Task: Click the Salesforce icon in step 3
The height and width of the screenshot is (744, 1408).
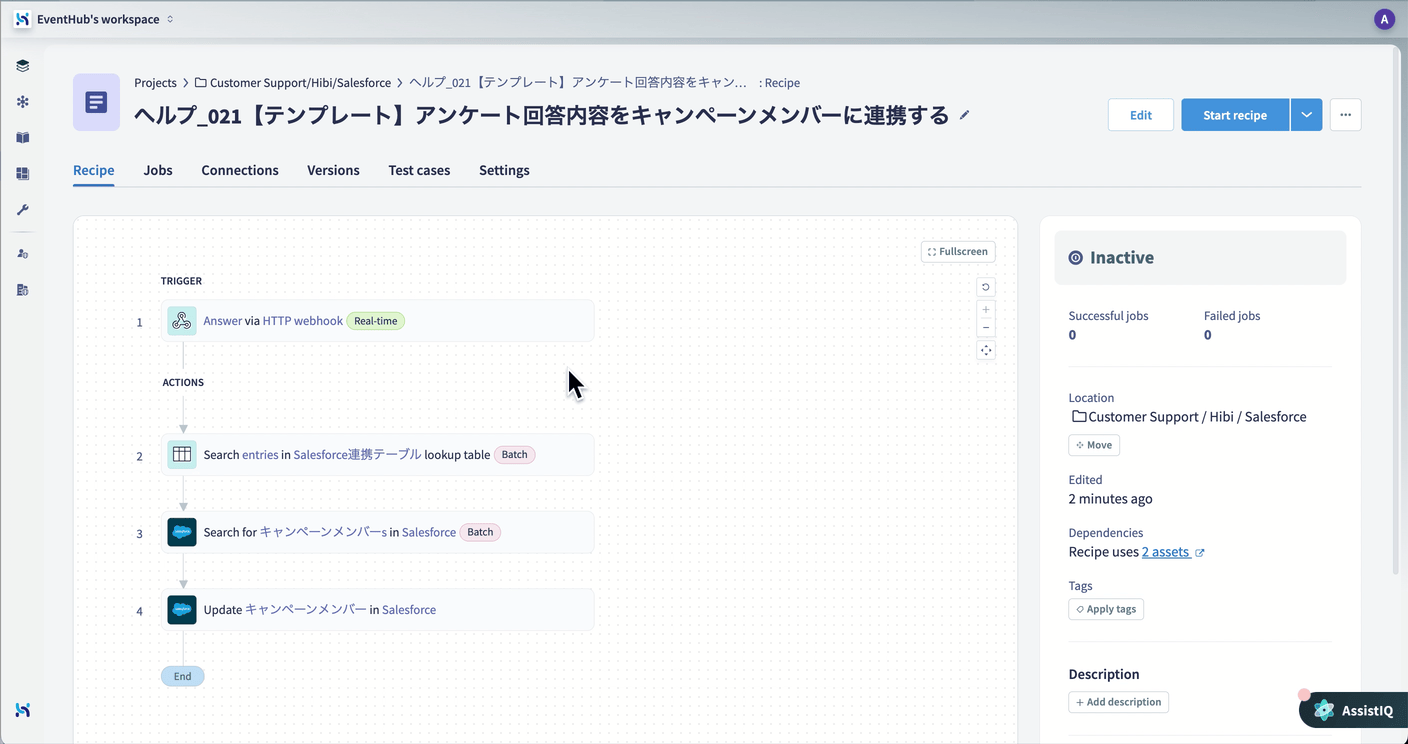Action: tap(182, 532)
